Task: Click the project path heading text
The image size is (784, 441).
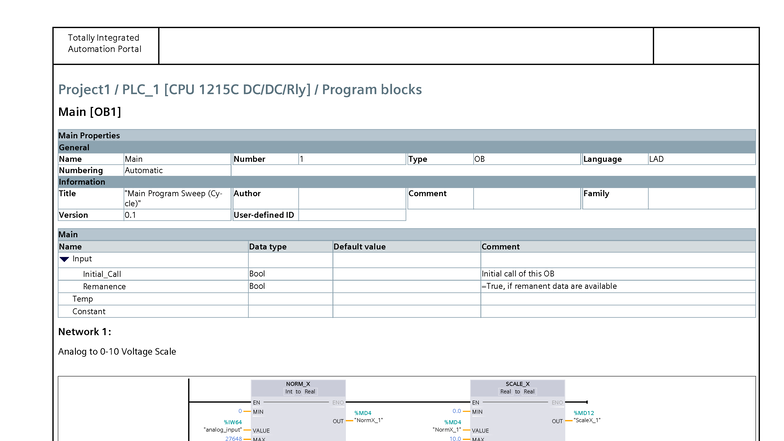Action: click(x=240, y=90)
